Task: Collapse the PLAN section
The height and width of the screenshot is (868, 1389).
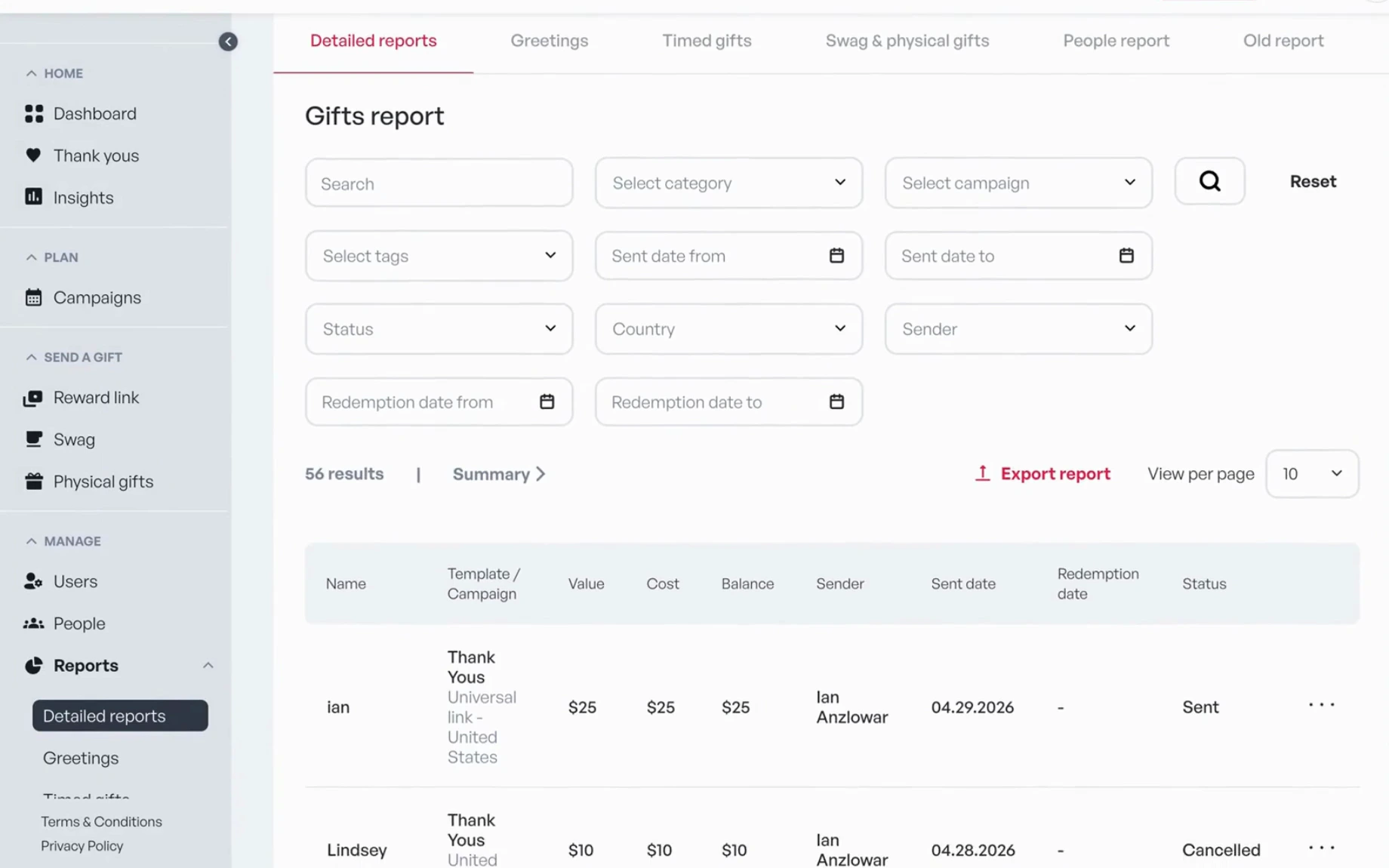Action: (x=31, y=257)
